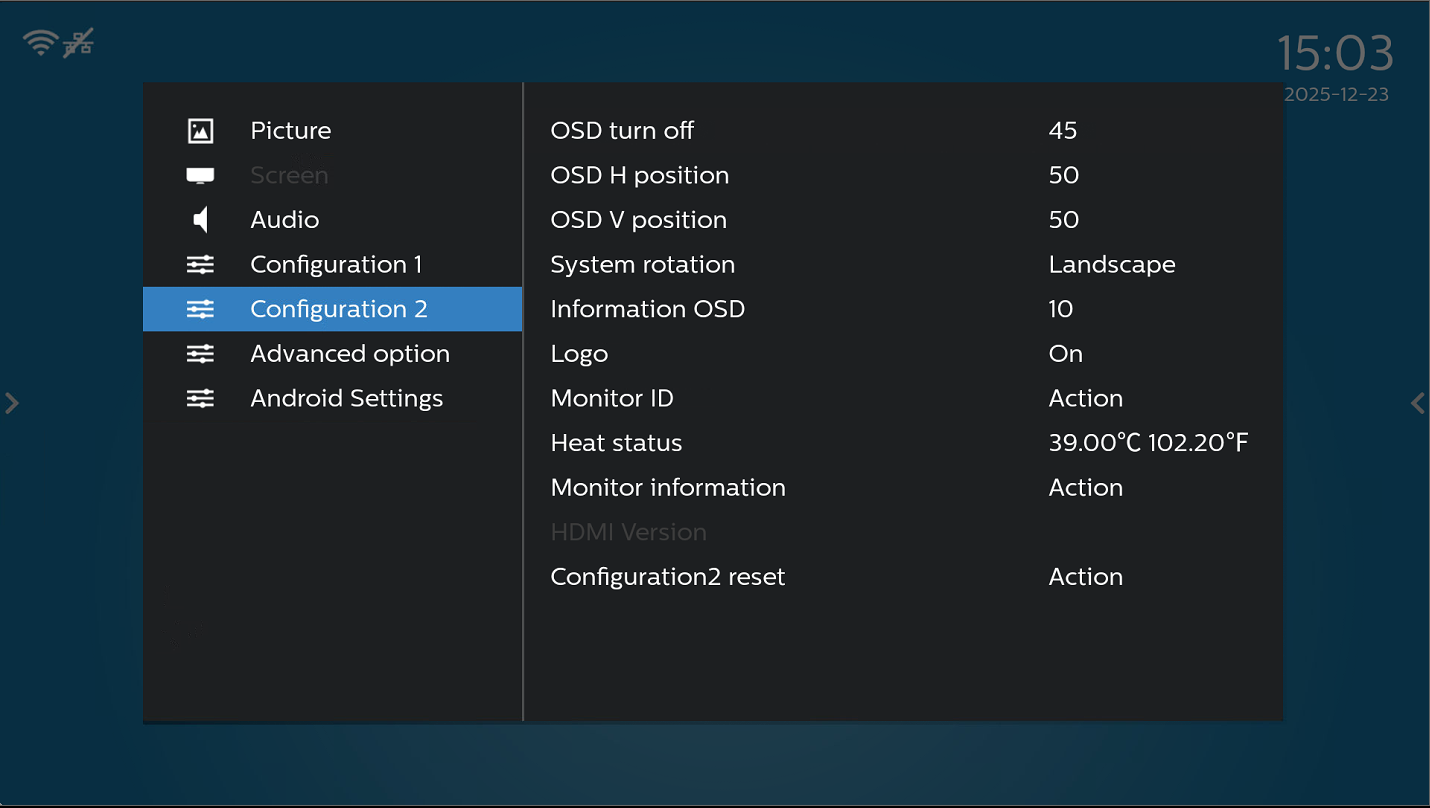
Task: Click the Wi-Fi status icon
Action: click(41, 42)
